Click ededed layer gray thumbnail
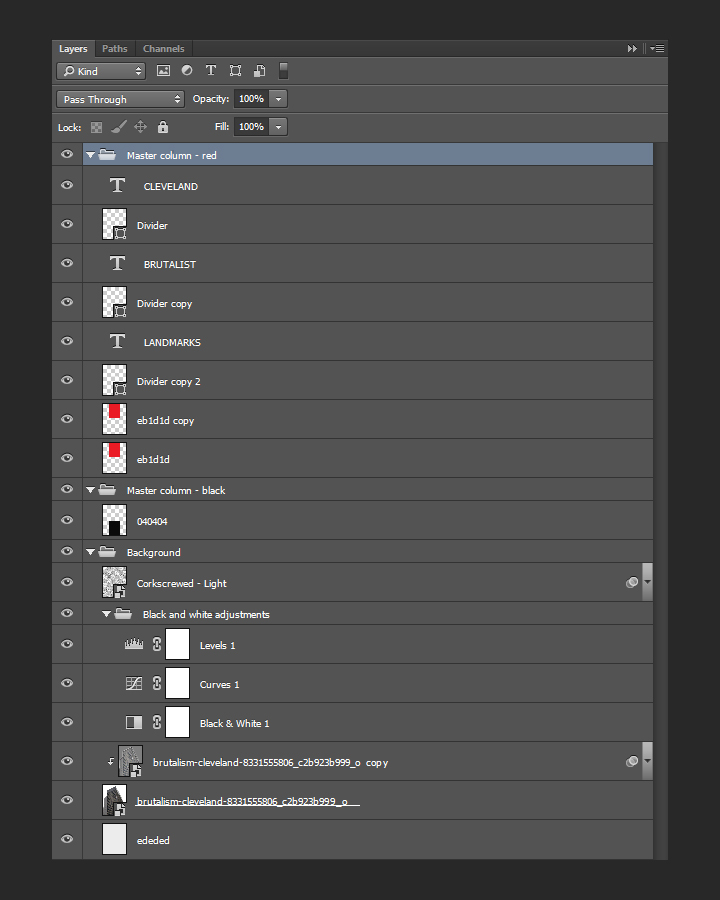720x900 pixels. click(x=114, y=839)
